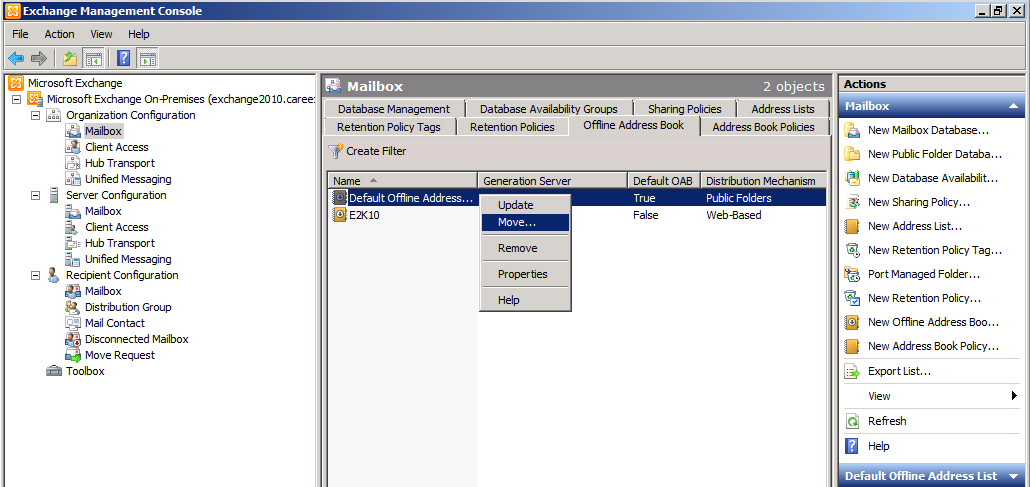
Task: Click the Back arrow toolbar icon
Action: coord(16,58)
